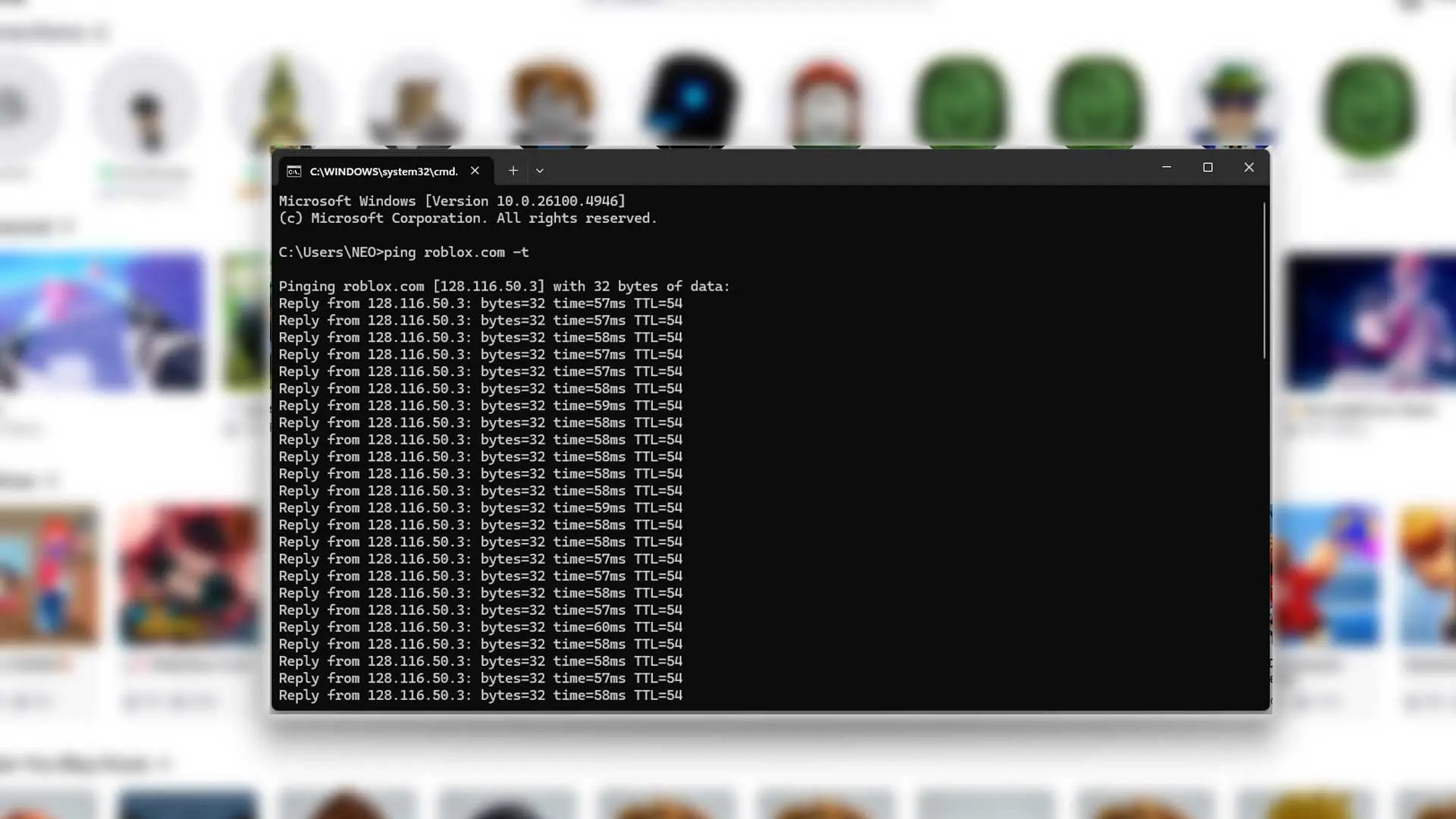Screen dimensions: 1456x819
Task: Click the reply line showing time=60ms
Action: coord(480,627)
